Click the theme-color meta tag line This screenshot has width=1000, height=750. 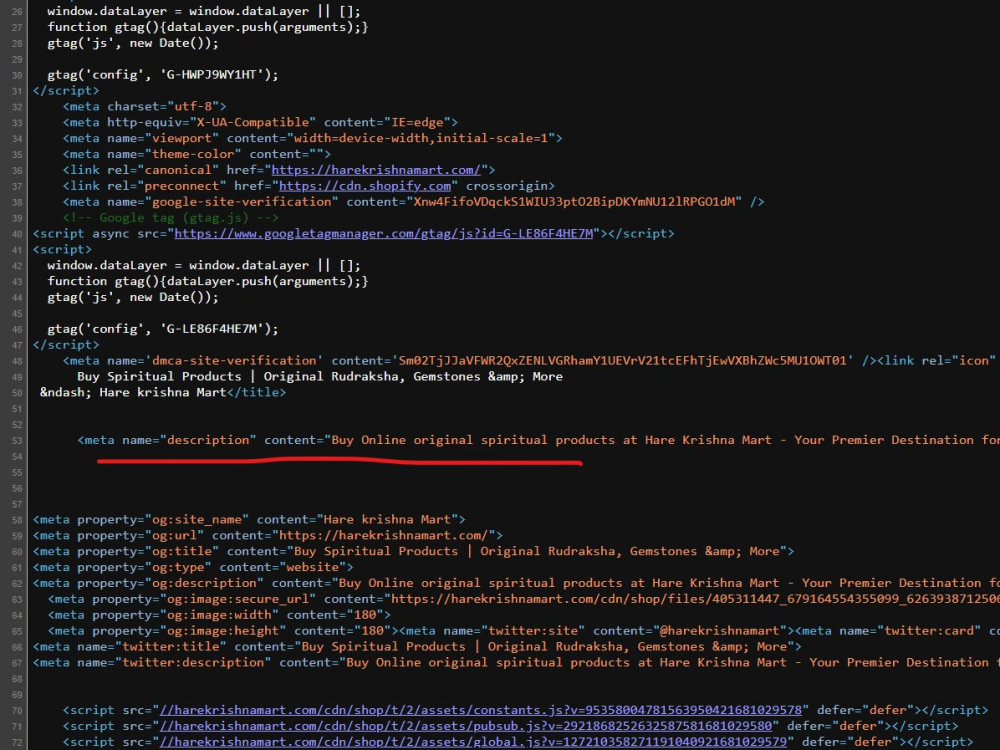pyautogui.click(x=196, y=154)
